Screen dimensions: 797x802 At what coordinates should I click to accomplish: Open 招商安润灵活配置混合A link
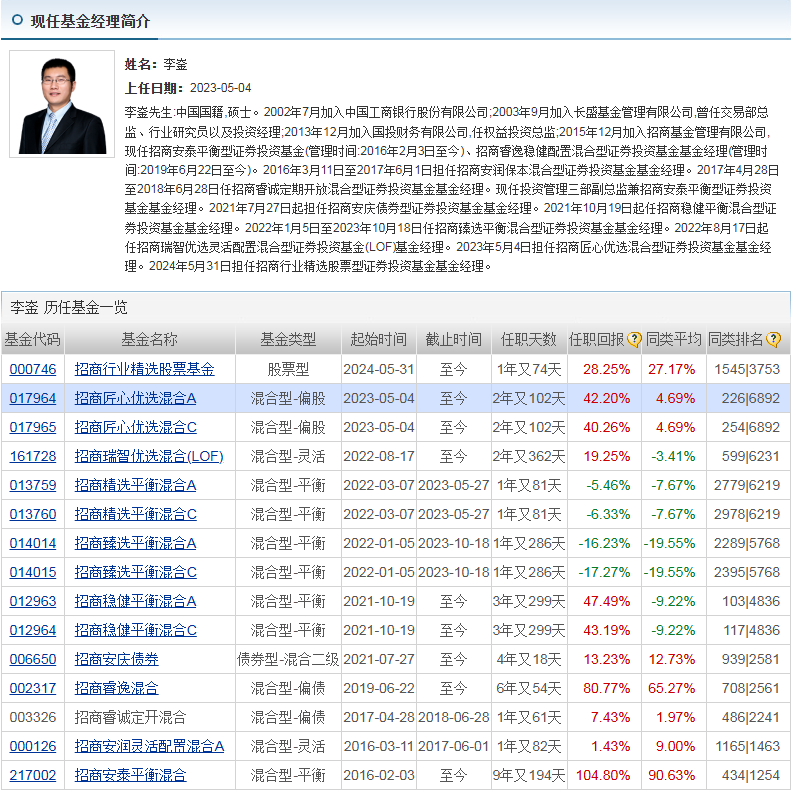[149, 747]
